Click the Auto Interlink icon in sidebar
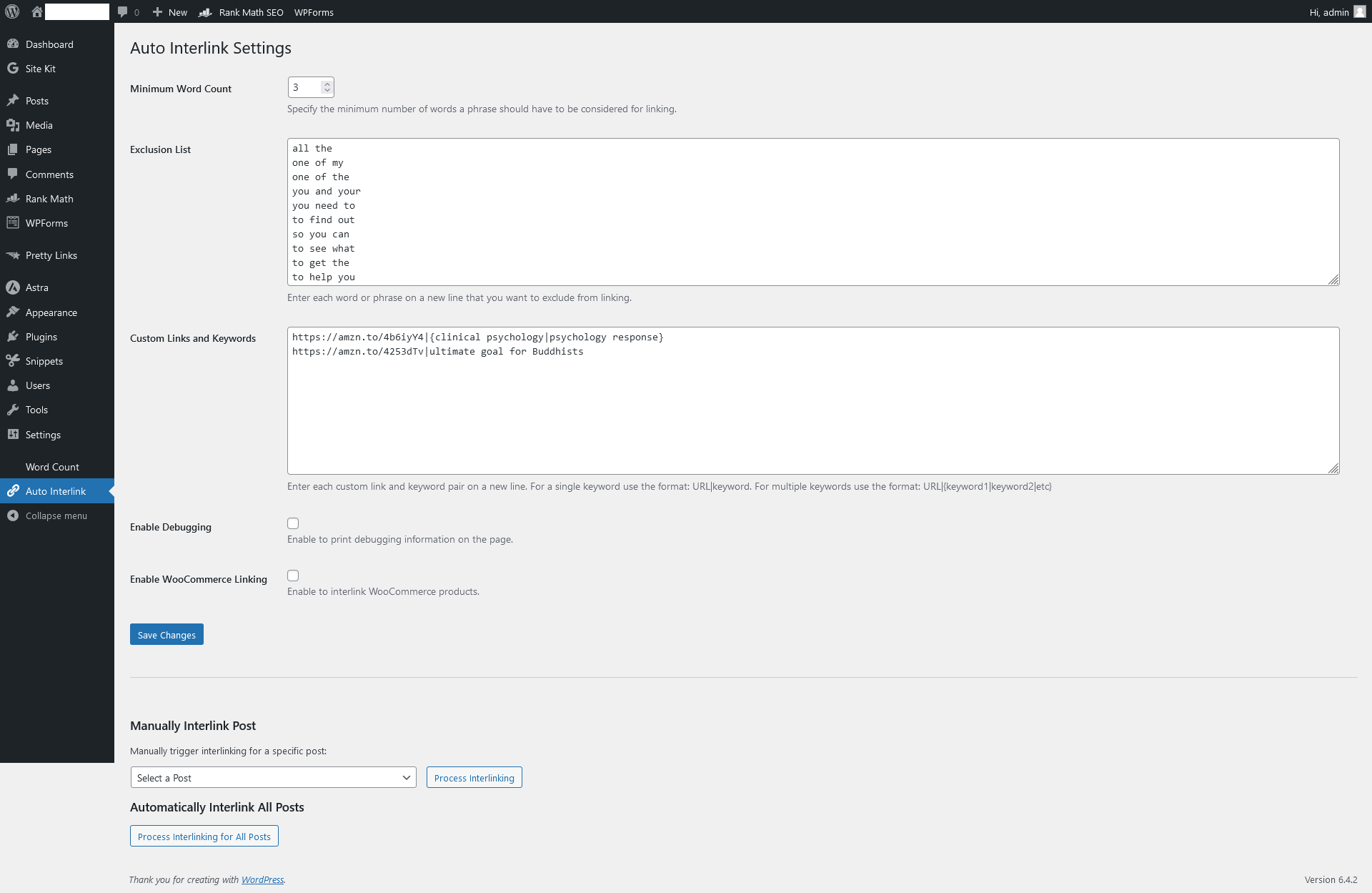The width and height of the screenshot is (1372, 893). pos(13,491)
